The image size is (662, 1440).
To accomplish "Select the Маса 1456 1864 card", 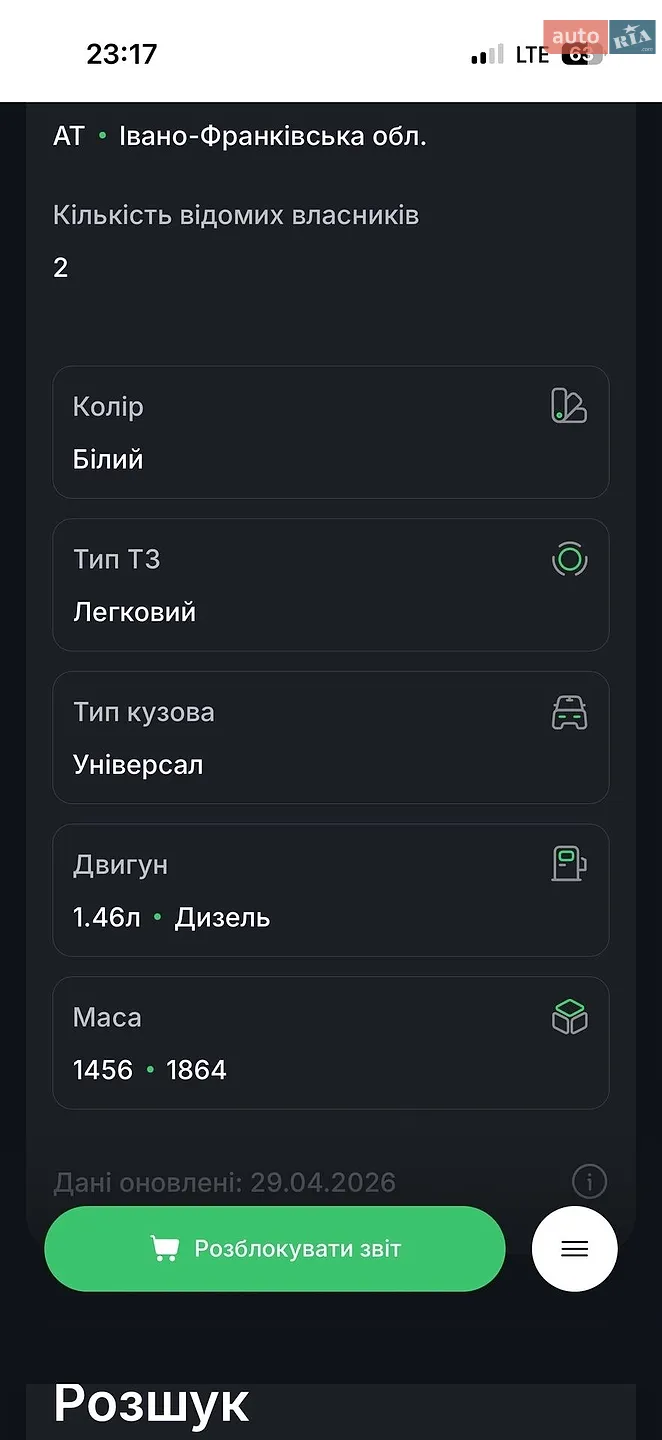I will point(331,1043).
